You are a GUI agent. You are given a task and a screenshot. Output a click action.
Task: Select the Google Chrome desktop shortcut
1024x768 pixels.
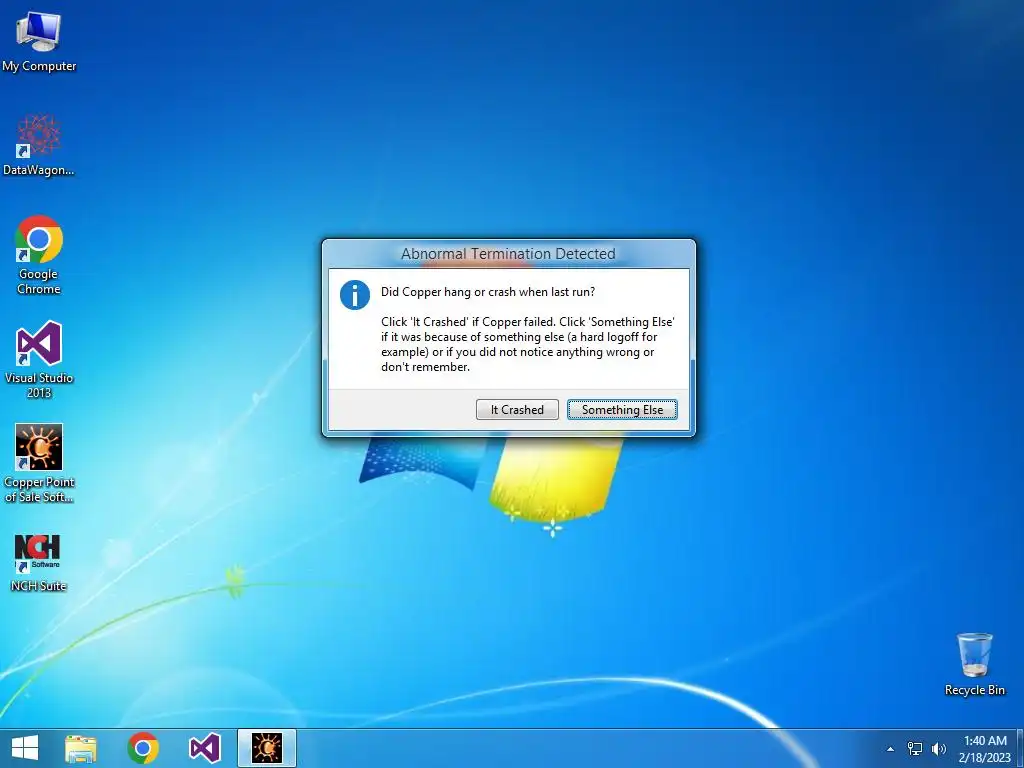39,255
